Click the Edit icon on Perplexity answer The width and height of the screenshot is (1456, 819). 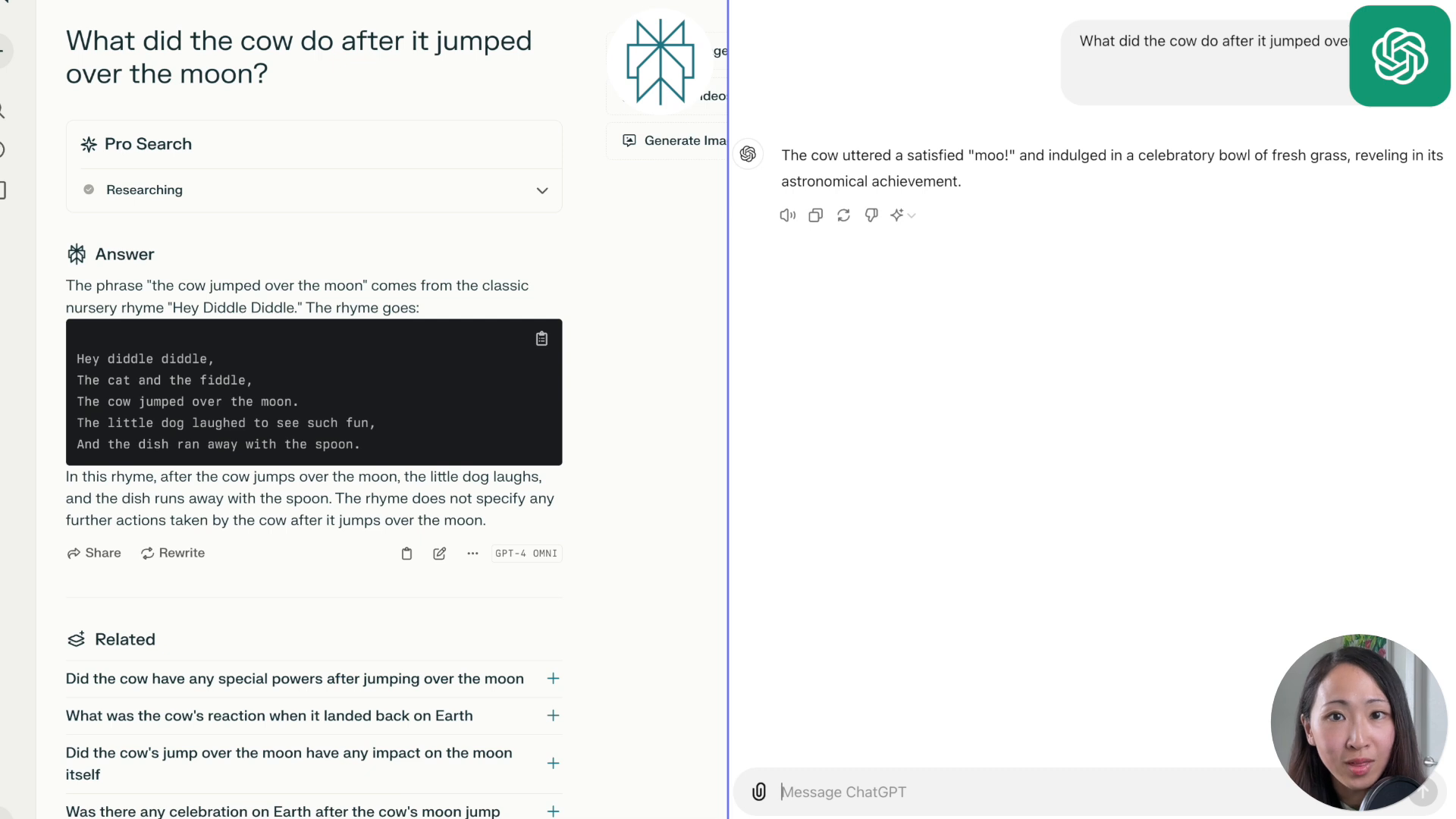pyautogui.click(x=440, y=553)
